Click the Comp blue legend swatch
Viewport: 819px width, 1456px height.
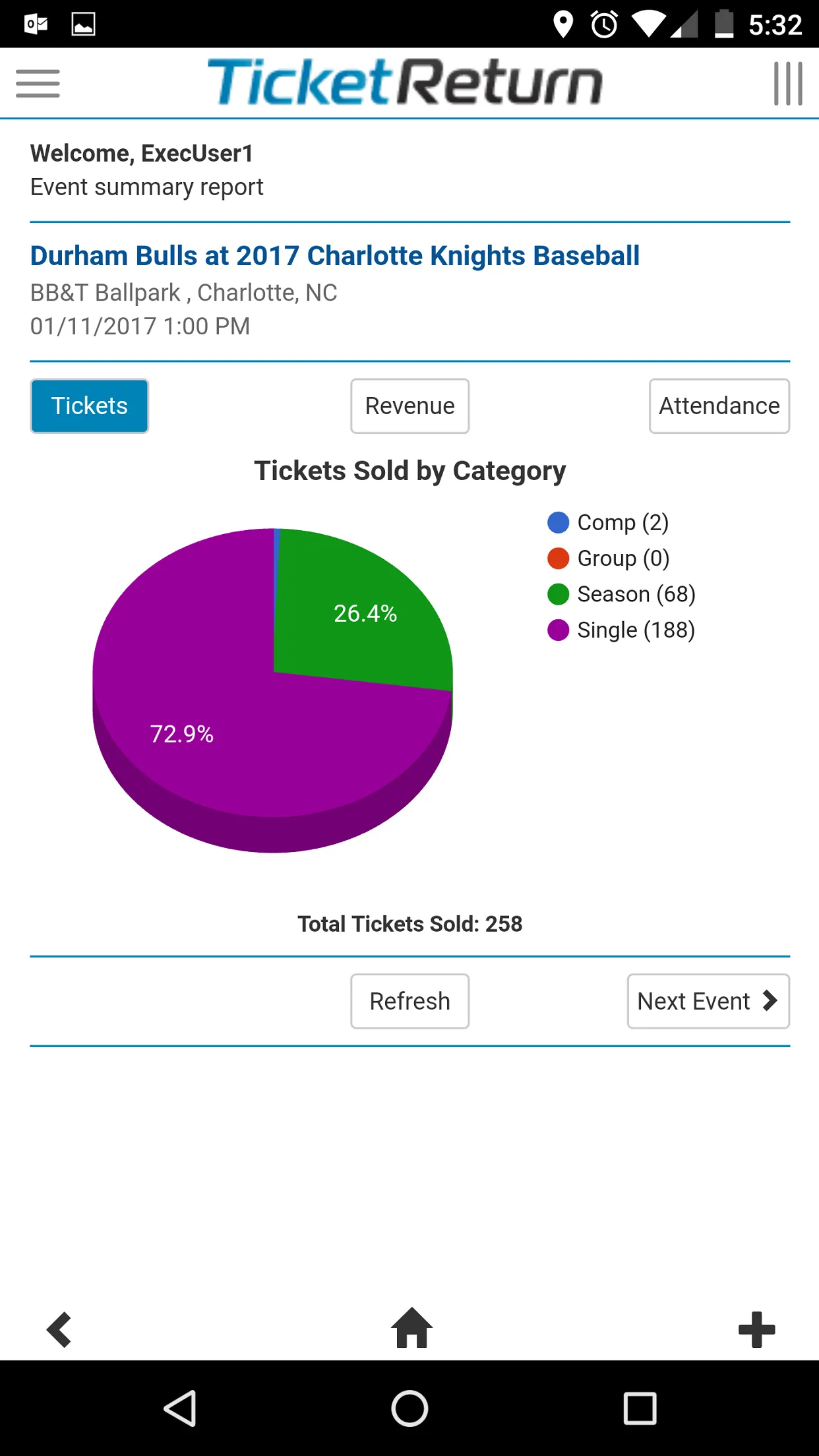[x=558, y=522]
